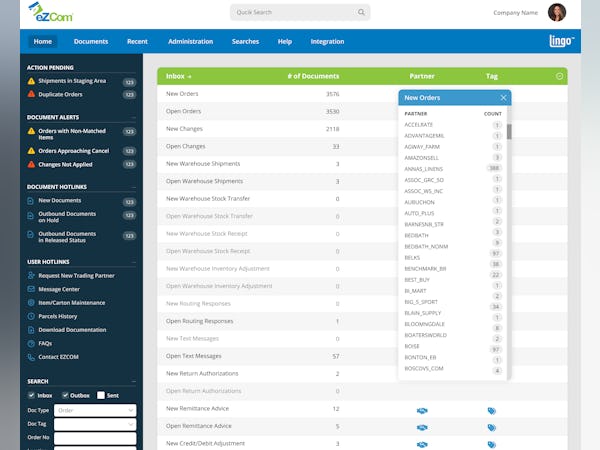Click the warning icon beside Shipments in Staging Area
Viewport: 600px width, 450px height.
pos(31,81)
